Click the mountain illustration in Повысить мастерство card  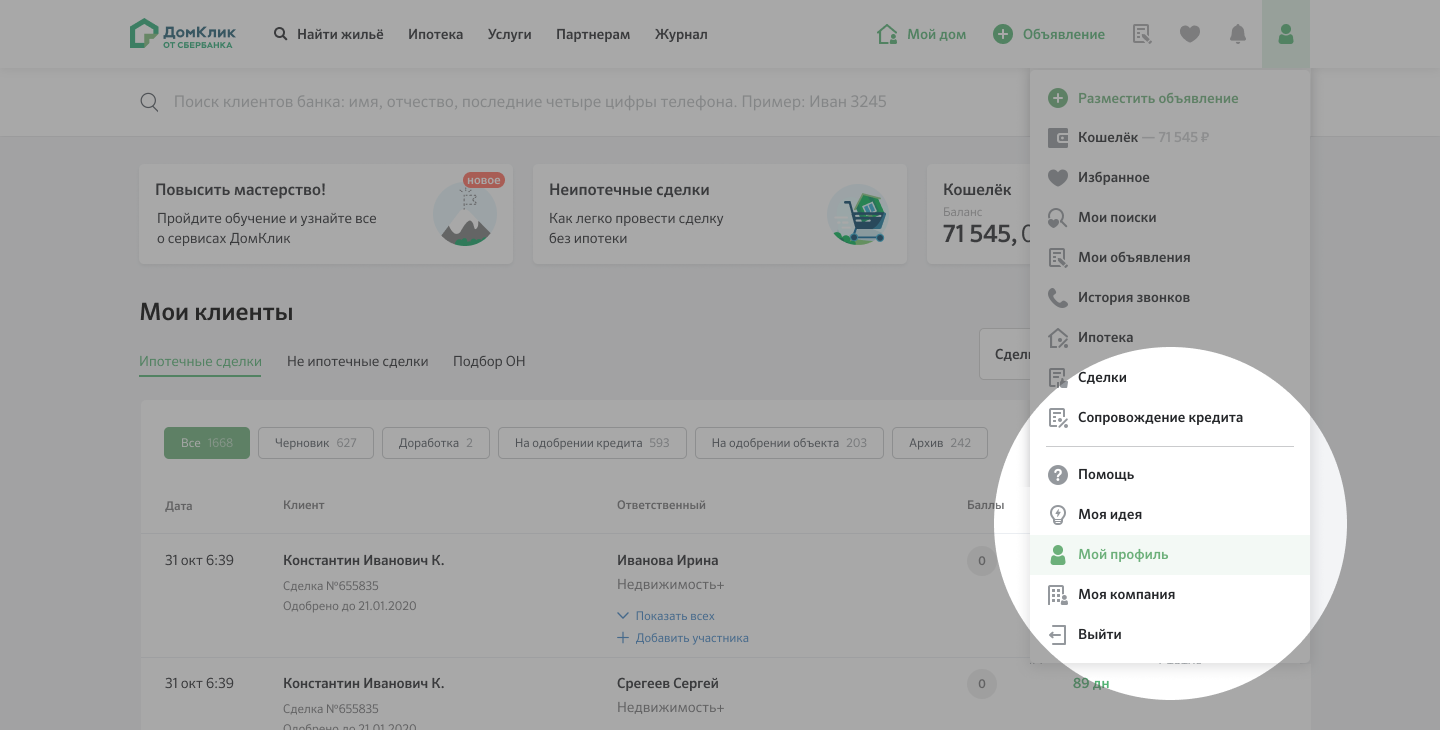click(465, 212)
